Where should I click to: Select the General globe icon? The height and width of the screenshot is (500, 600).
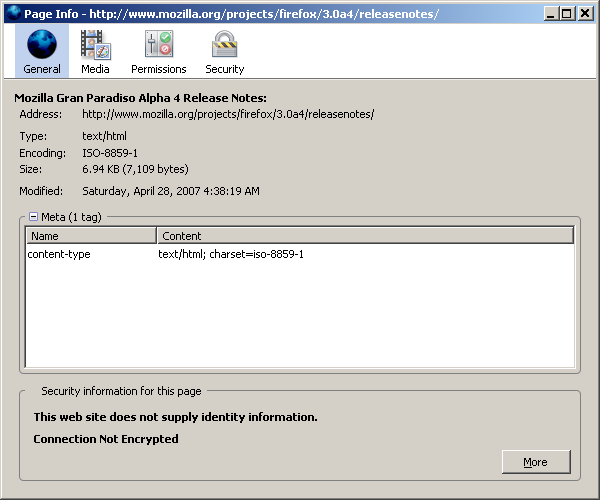point(42,44)
